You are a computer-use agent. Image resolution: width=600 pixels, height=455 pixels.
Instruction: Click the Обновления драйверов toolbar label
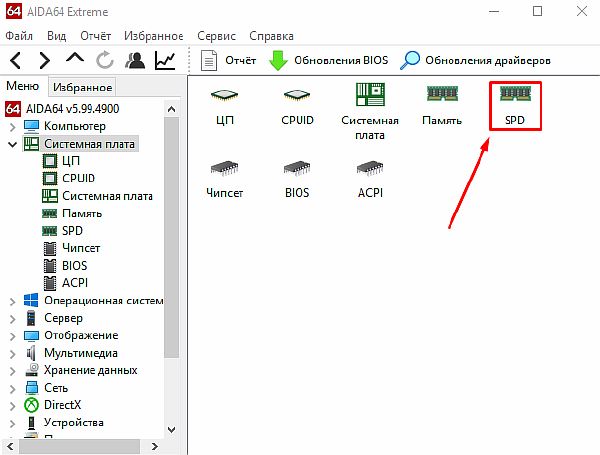point(488,60)
